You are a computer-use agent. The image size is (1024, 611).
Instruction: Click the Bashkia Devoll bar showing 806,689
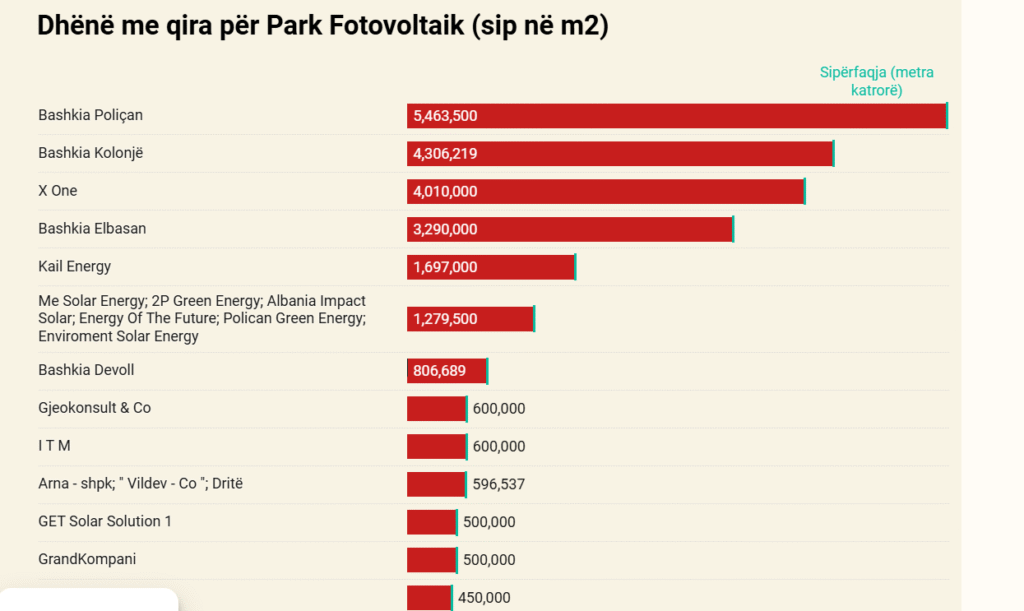[x=447, y=371]
